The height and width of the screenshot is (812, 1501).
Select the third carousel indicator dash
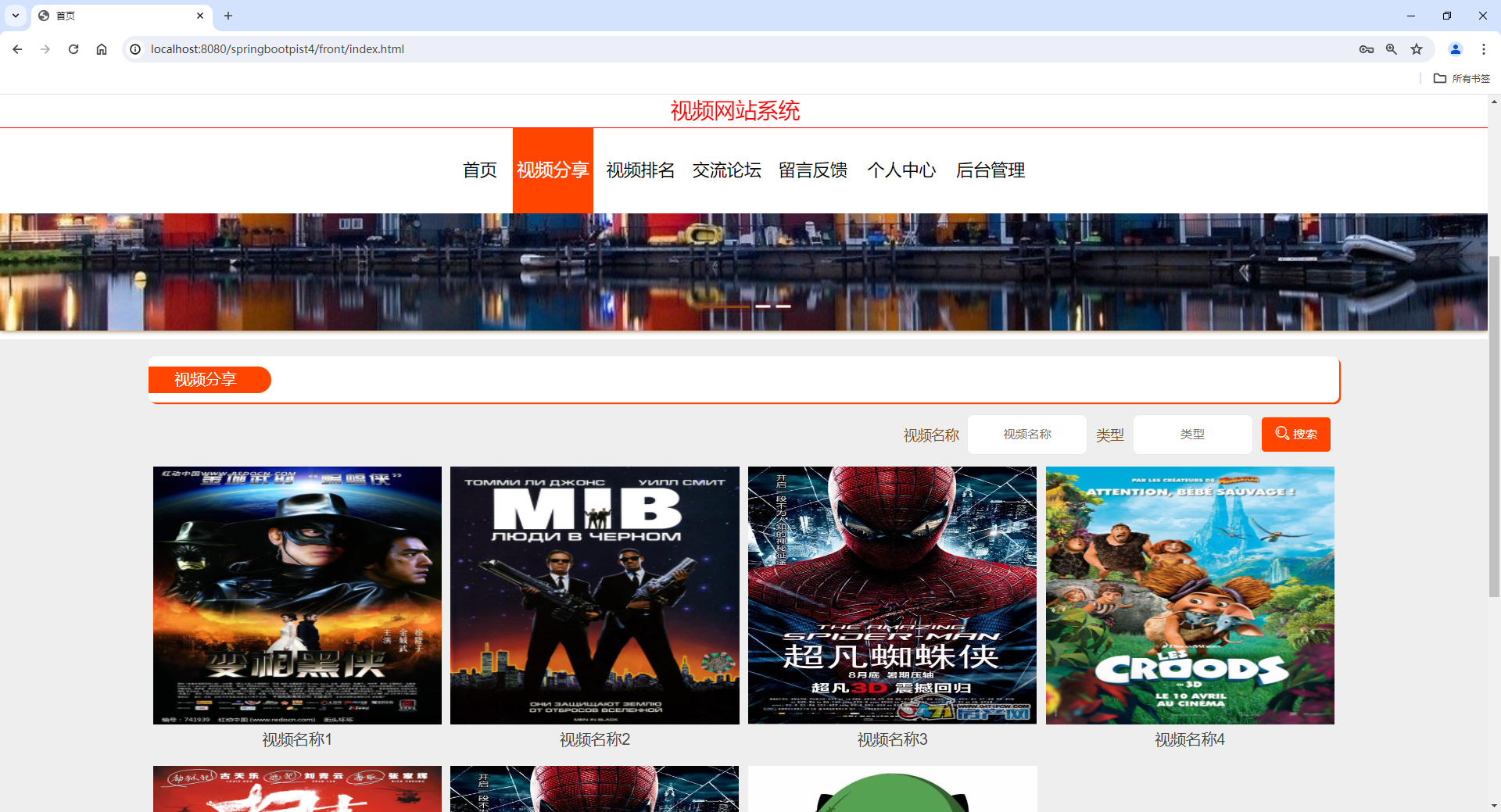(x=783, y=306)
